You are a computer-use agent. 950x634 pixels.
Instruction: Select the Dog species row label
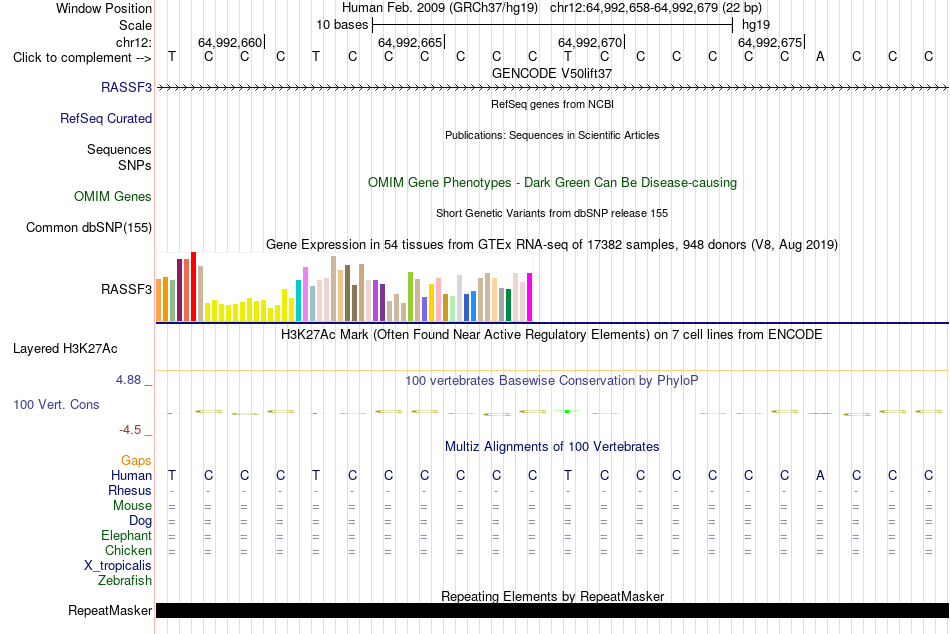141,521
